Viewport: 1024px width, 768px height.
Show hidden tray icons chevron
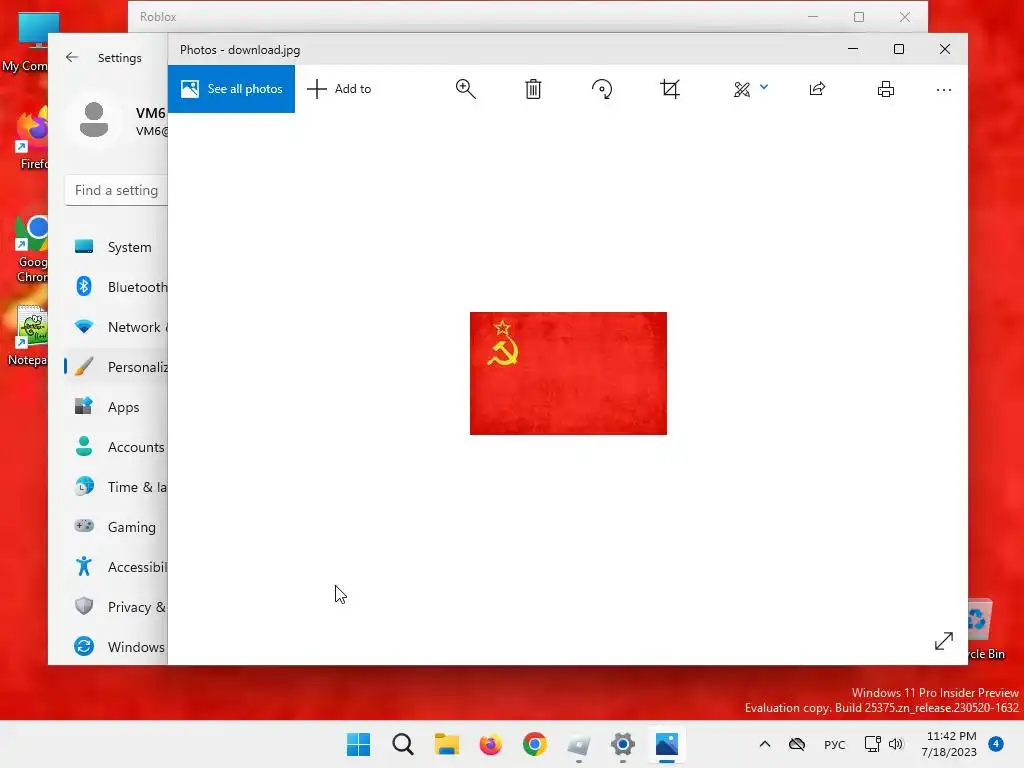click(765, 744)
